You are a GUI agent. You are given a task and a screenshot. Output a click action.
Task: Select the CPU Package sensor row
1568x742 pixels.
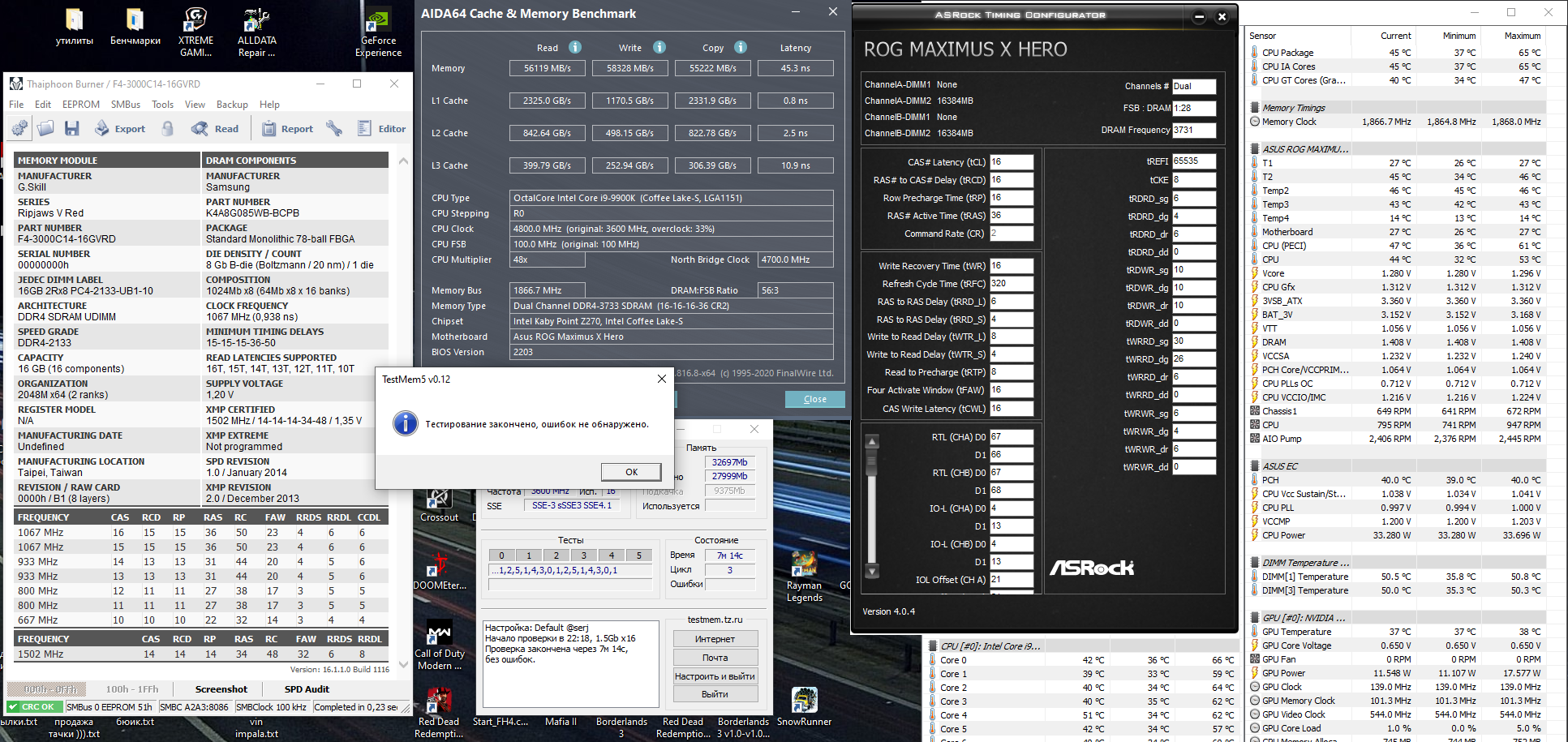click(1395, 53)
